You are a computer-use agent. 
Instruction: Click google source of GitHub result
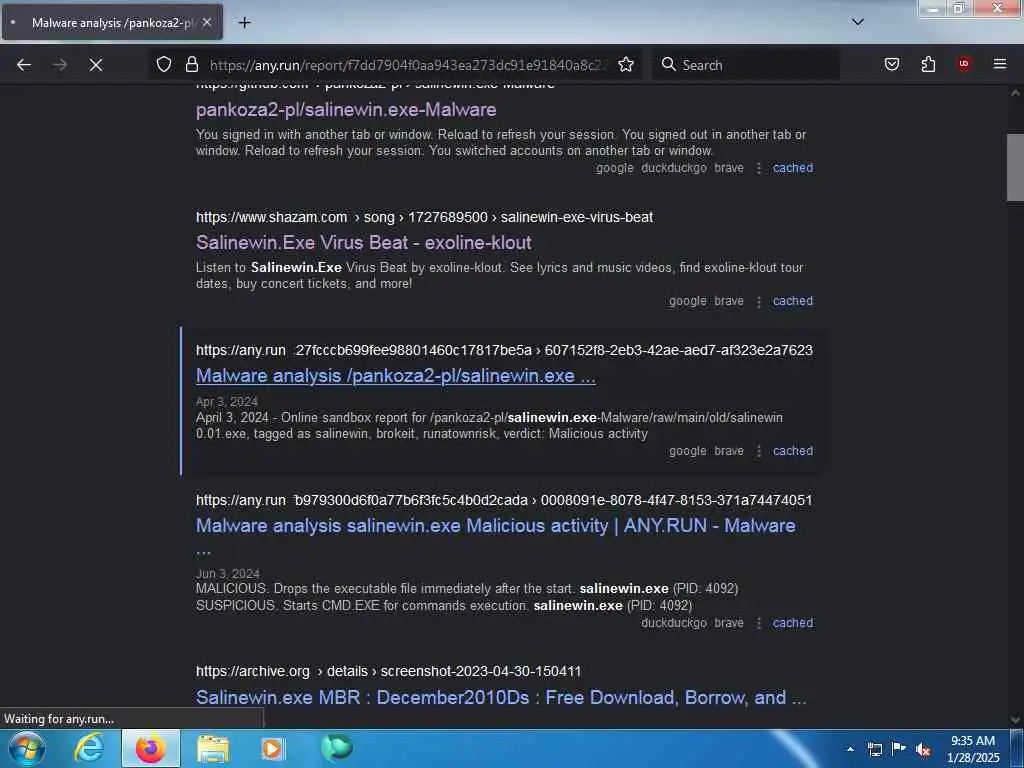[615, 168]
